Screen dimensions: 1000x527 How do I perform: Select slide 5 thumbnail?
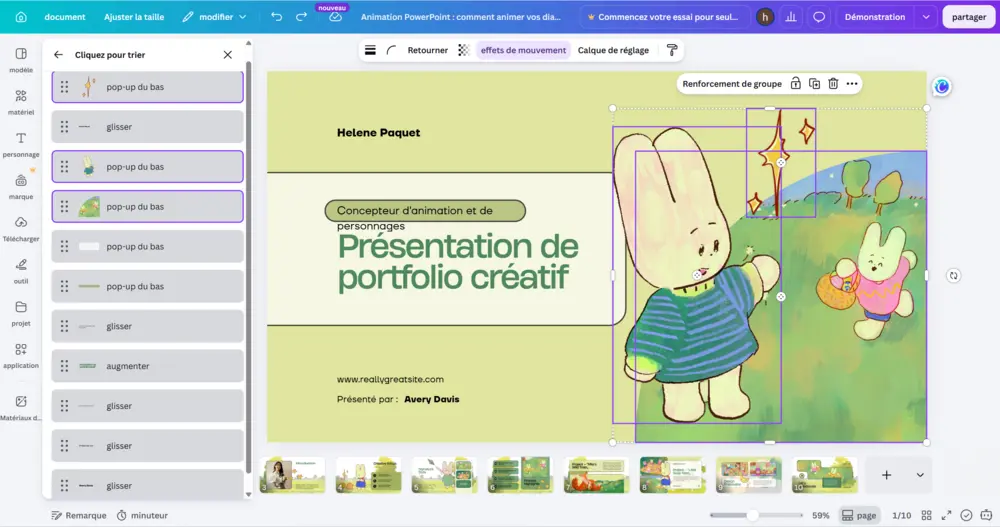coord(445,475)
